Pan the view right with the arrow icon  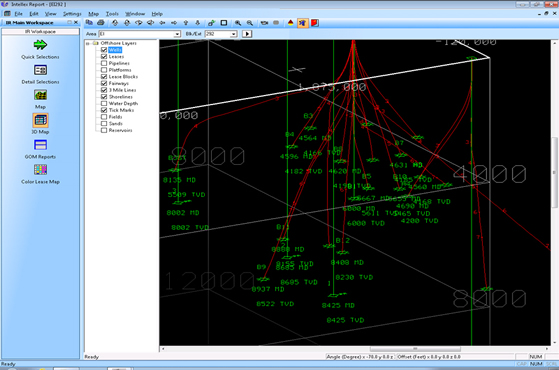[x=174, y=23]
